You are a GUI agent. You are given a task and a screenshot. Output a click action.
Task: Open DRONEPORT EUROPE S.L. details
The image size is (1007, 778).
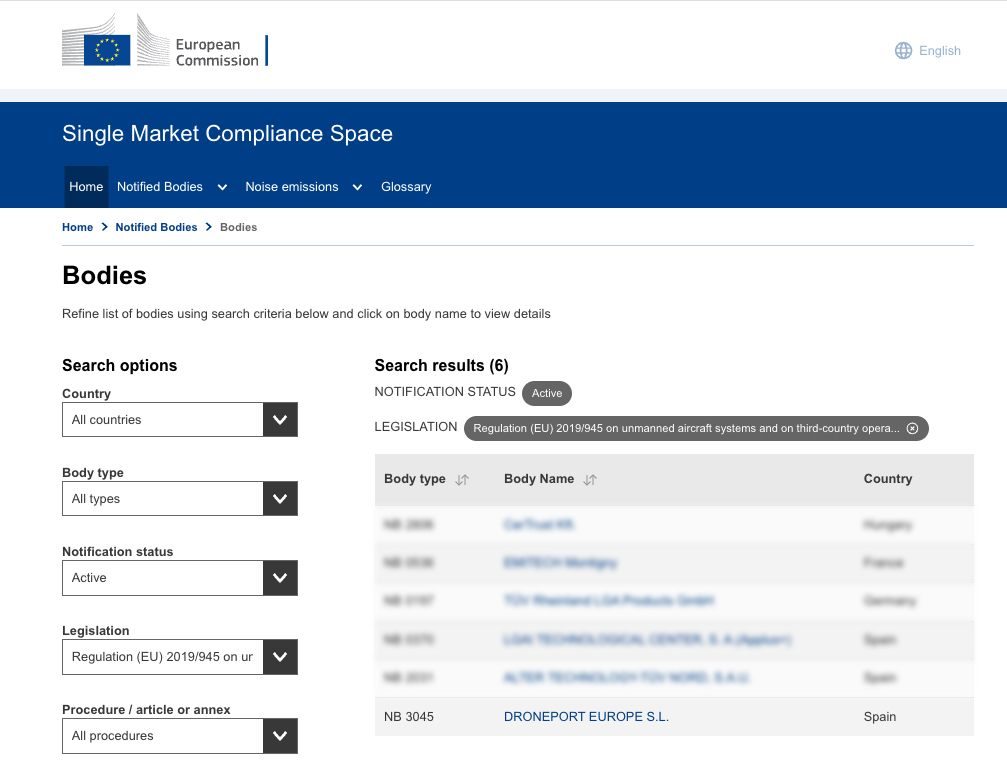pos(586,716)
